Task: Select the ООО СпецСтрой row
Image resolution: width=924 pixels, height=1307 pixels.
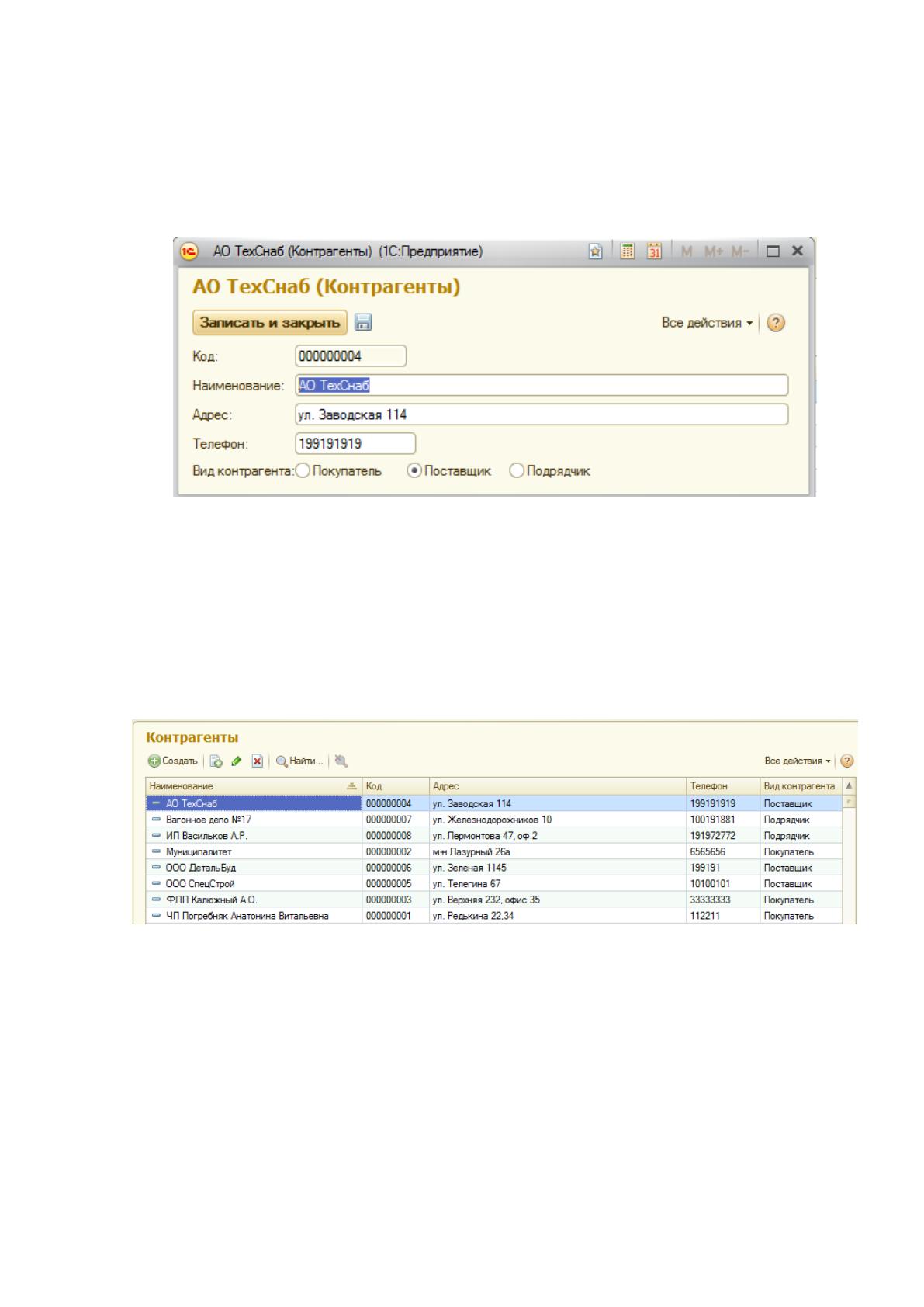Action: 494,884
